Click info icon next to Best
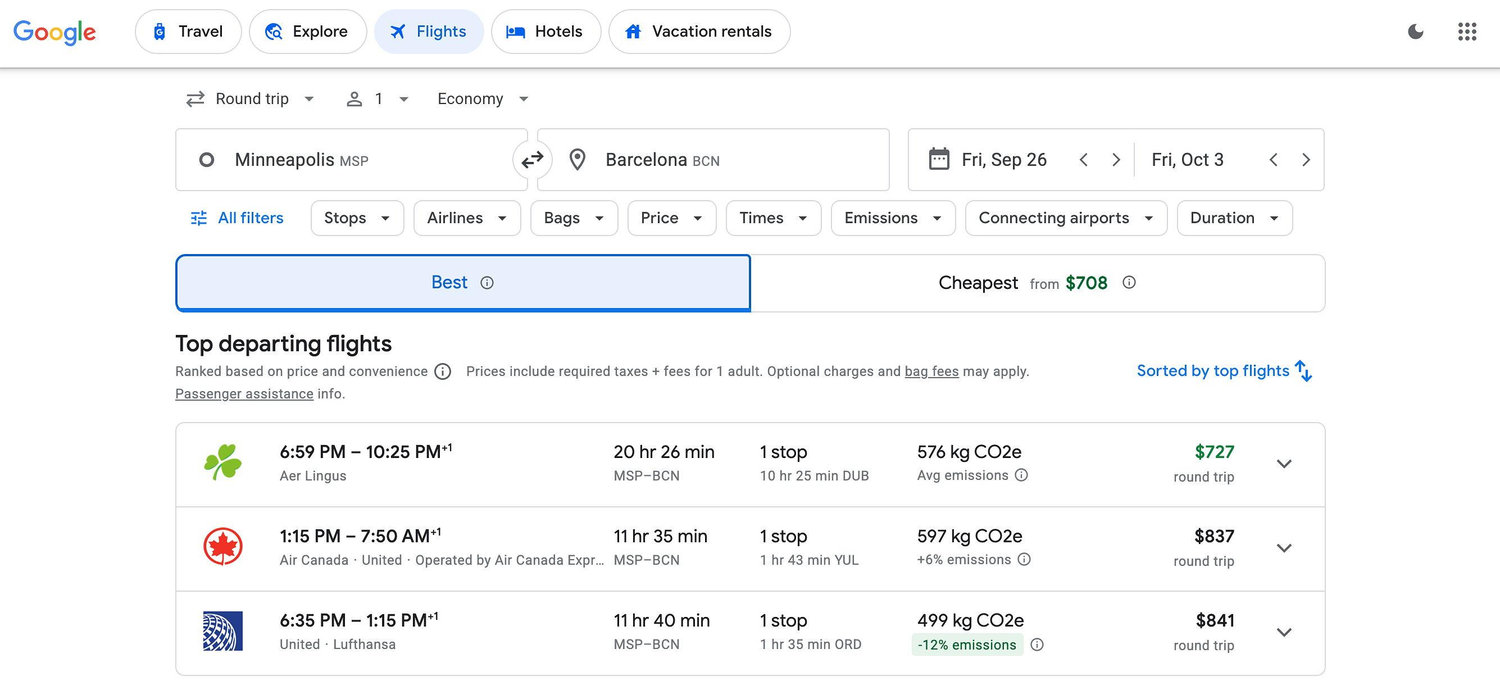The height and width of the screenshot is (689, 1500). pyautogui.click(x=487, y=283)
